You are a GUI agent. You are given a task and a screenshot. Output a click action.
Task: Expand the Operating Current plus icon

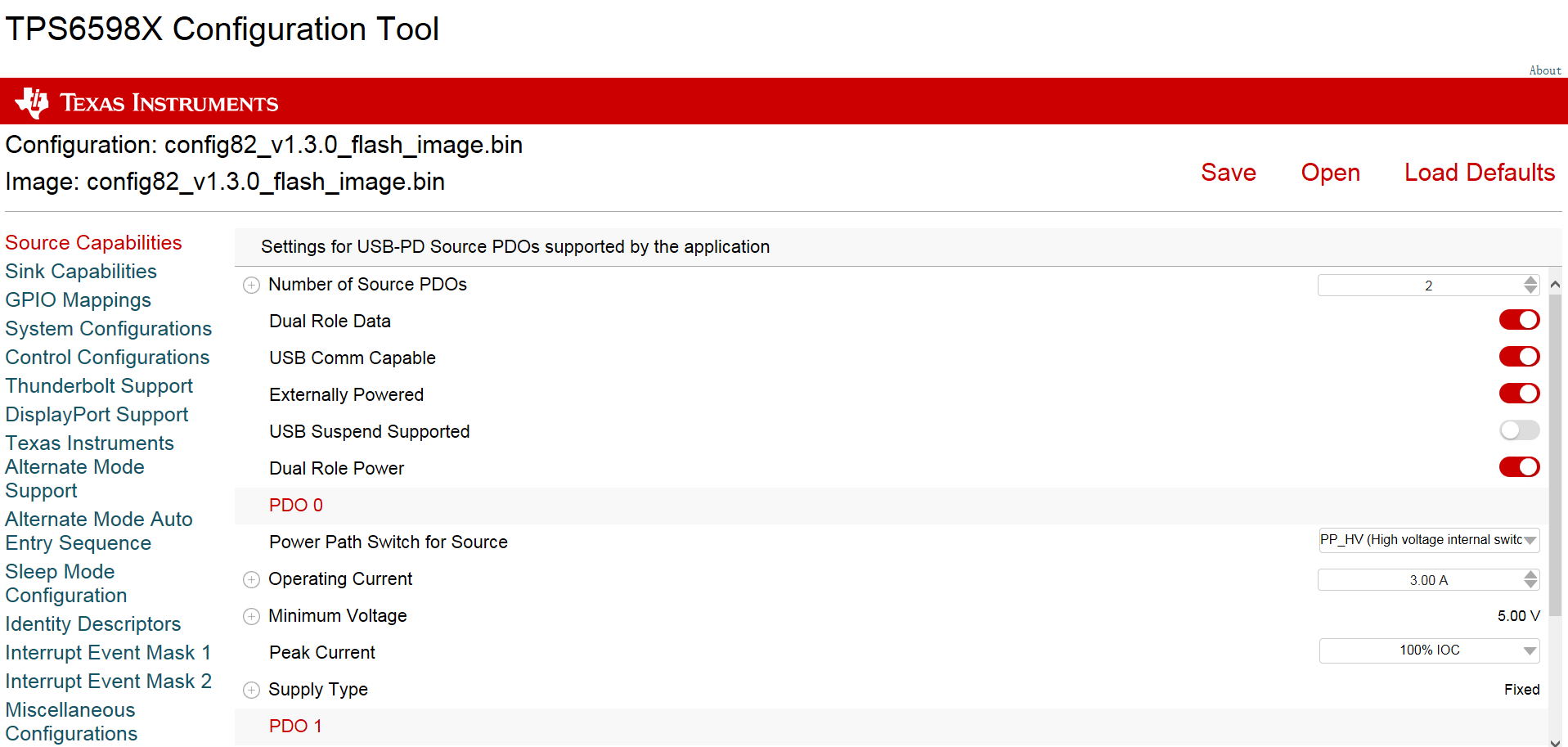tap(251, 580)
